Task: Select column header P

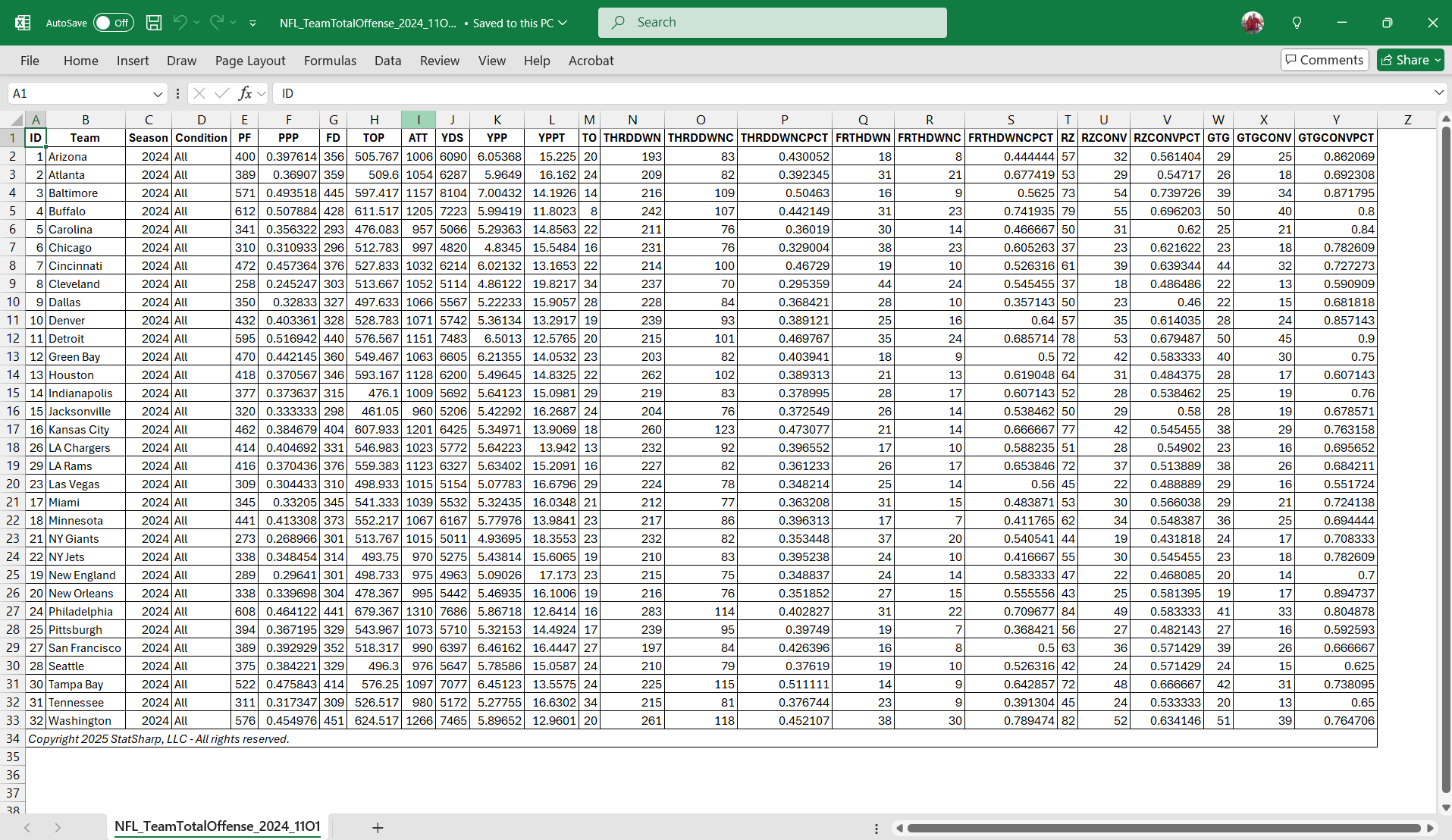Action: [x=785, y=120]
